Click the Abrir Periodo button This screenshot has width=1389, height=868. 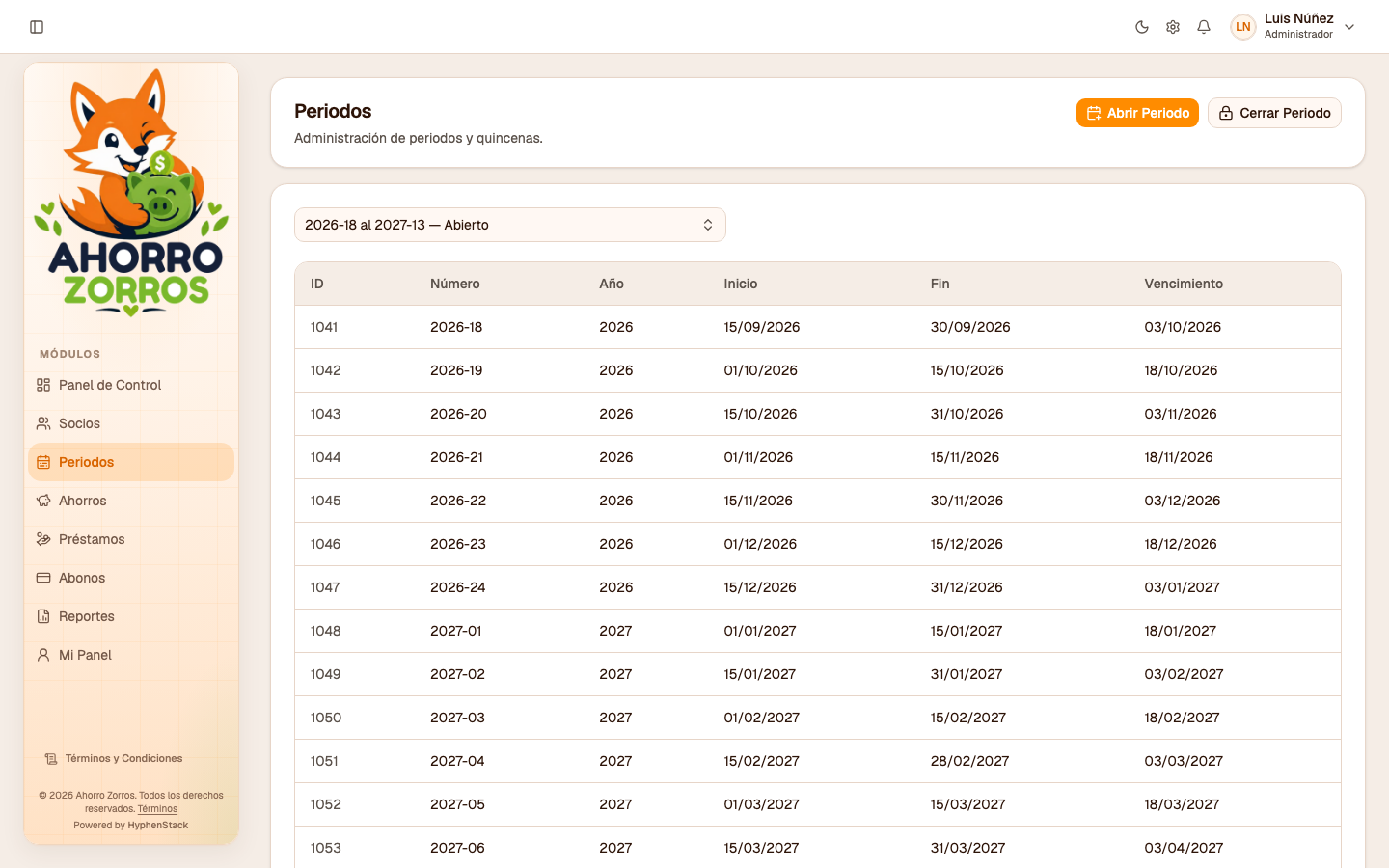(1137, 113)
